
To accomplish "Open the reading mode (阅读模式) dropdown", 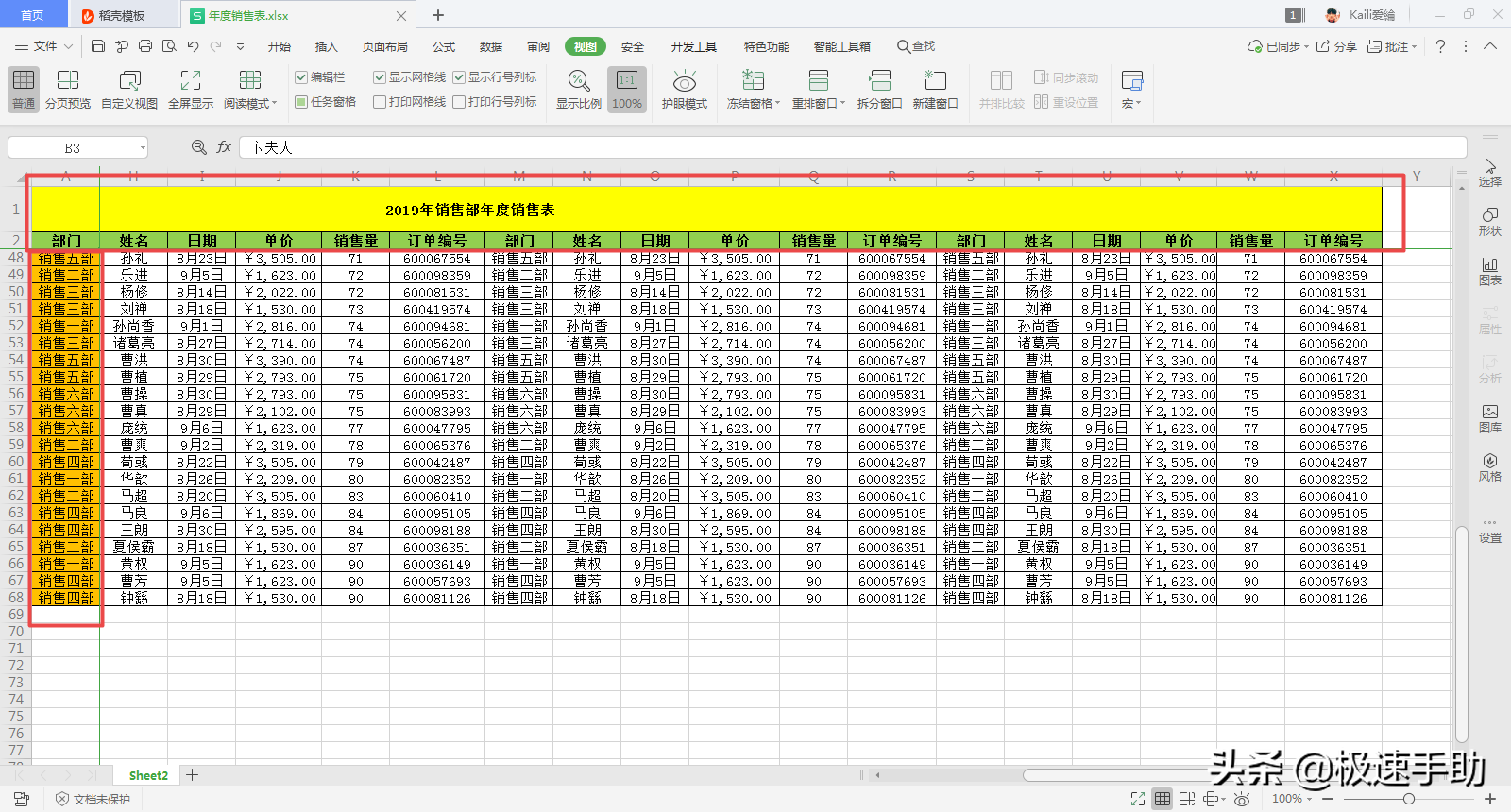I will [x=250, y=90].
